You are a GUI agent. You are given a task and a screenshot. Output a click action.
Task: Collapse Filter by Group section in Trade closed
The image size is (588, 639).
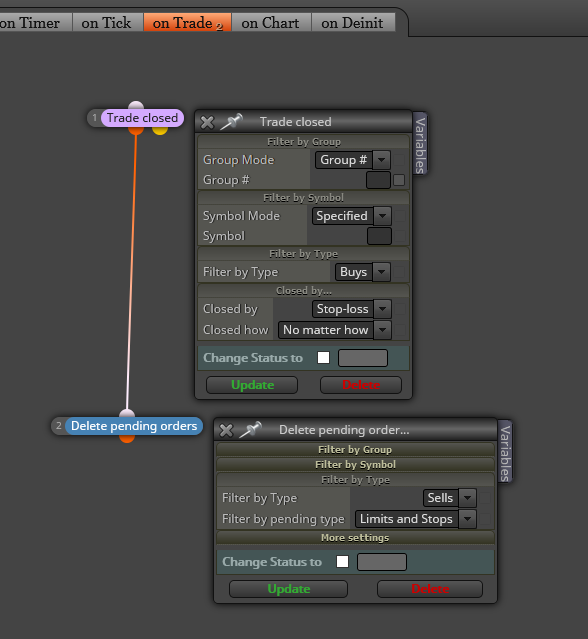(x=304, y=142)
